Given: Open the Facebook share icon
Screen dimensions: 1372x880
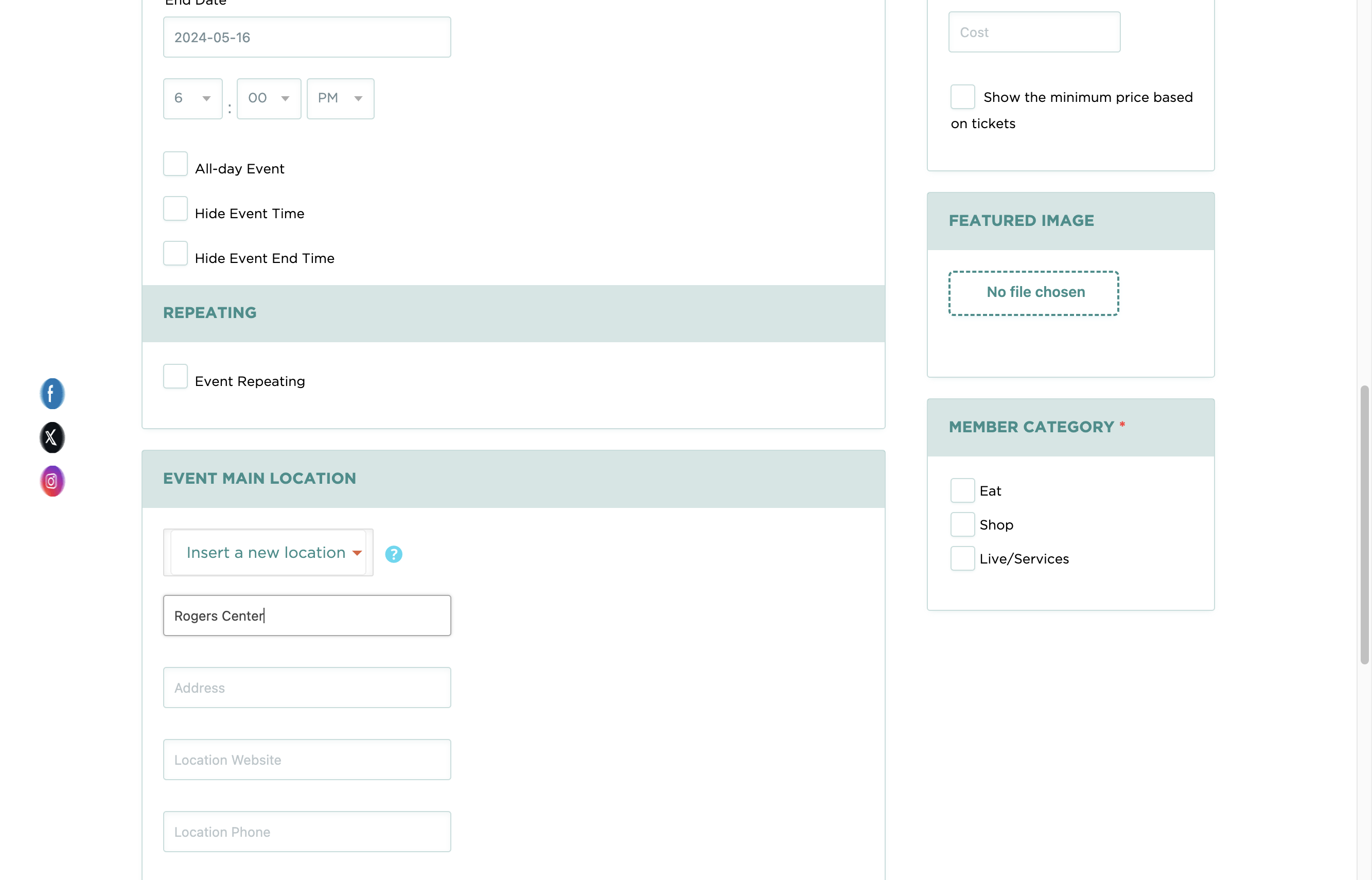Looking at the screenshot, I should 52,394.
